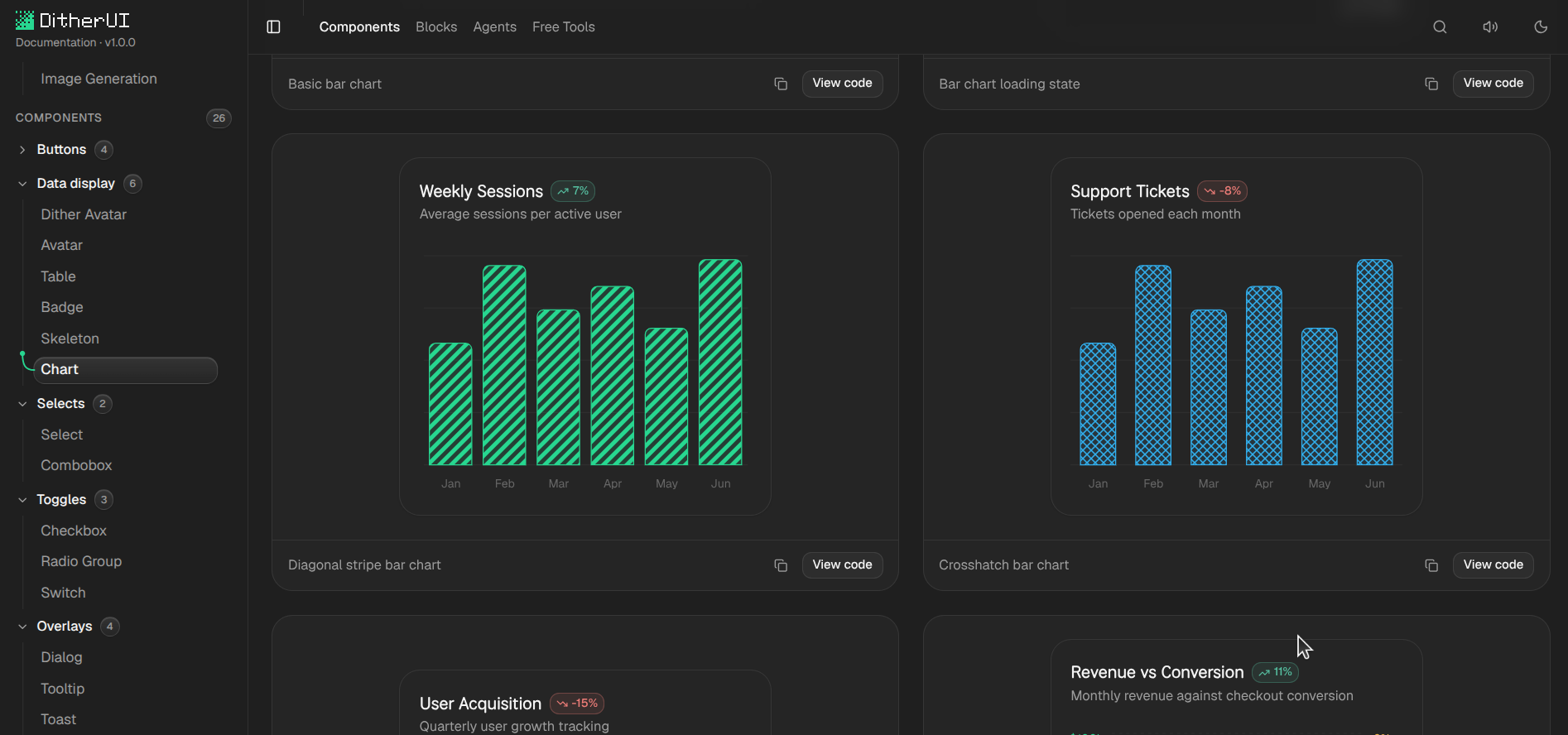The image size is (1568, 735).
Task: Open the Switch component page
Action: click(x=63, y=593)
